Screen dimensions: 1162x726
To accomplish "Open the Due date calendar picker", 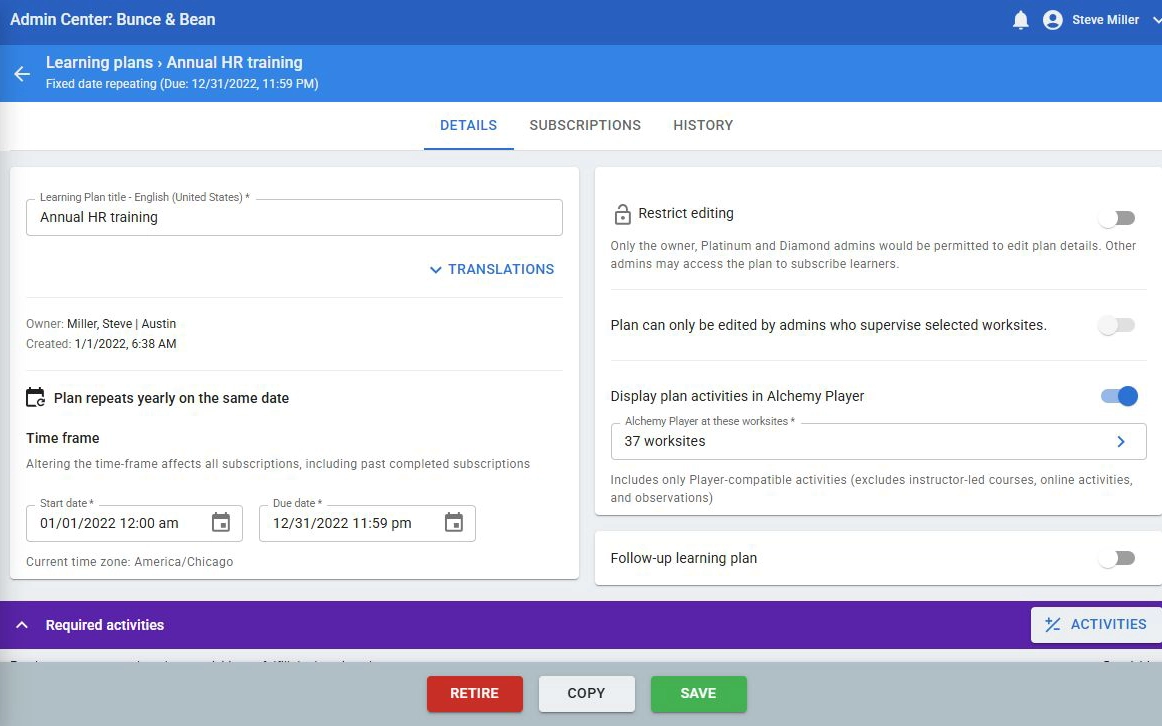I will (453, 522).
